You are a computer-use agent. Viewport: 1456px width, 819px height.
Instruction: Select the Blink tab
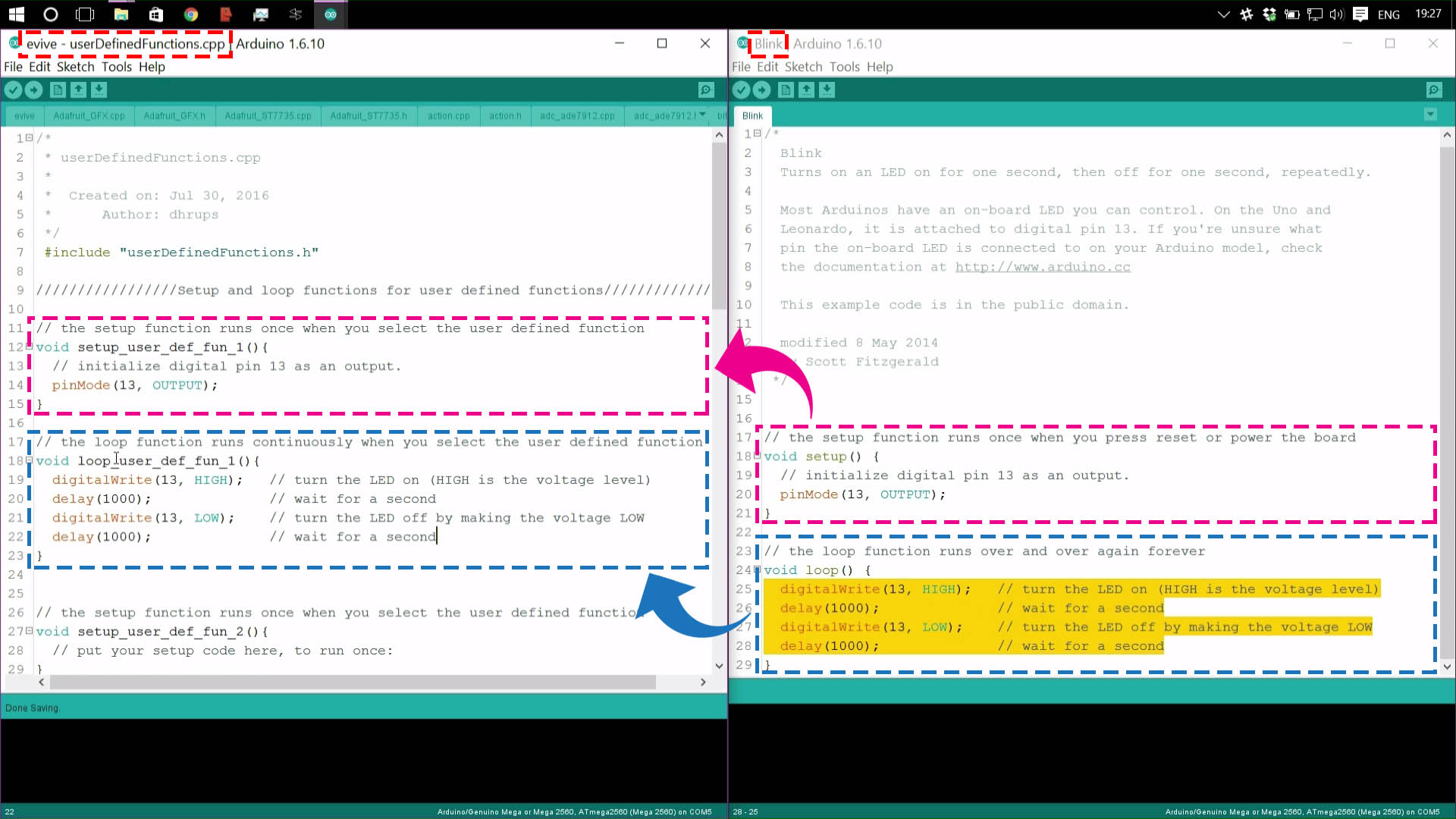(x=752, y=116)
